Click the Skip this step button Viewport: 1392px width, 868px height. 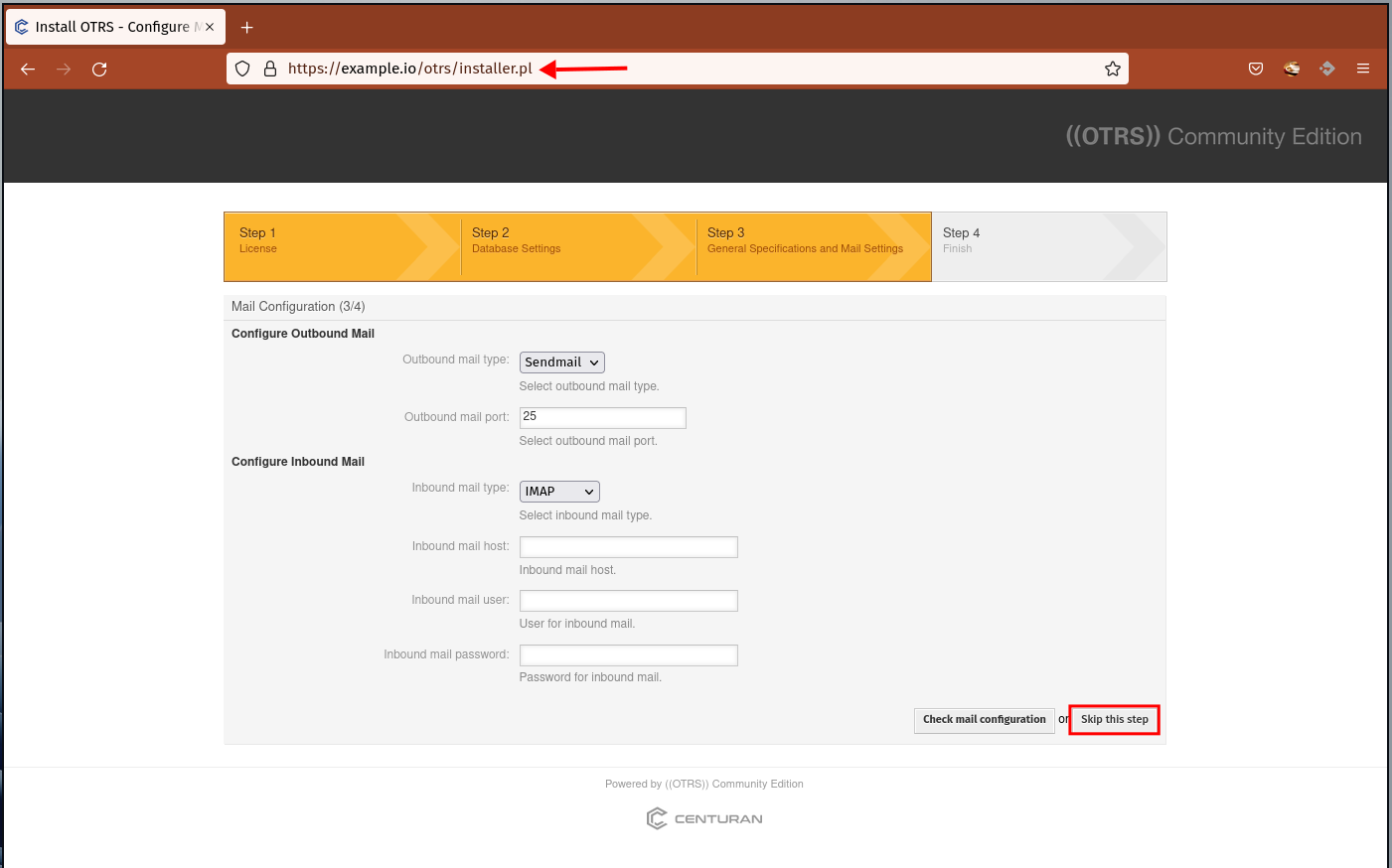click(1114, 720)
